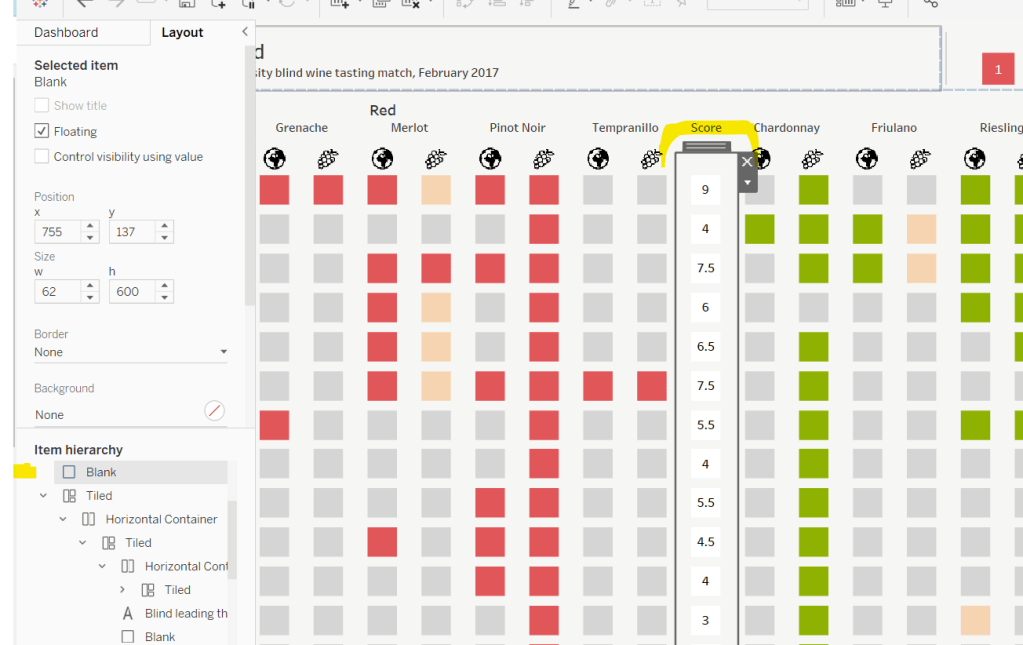Open the Background color picker swatch

214,410
